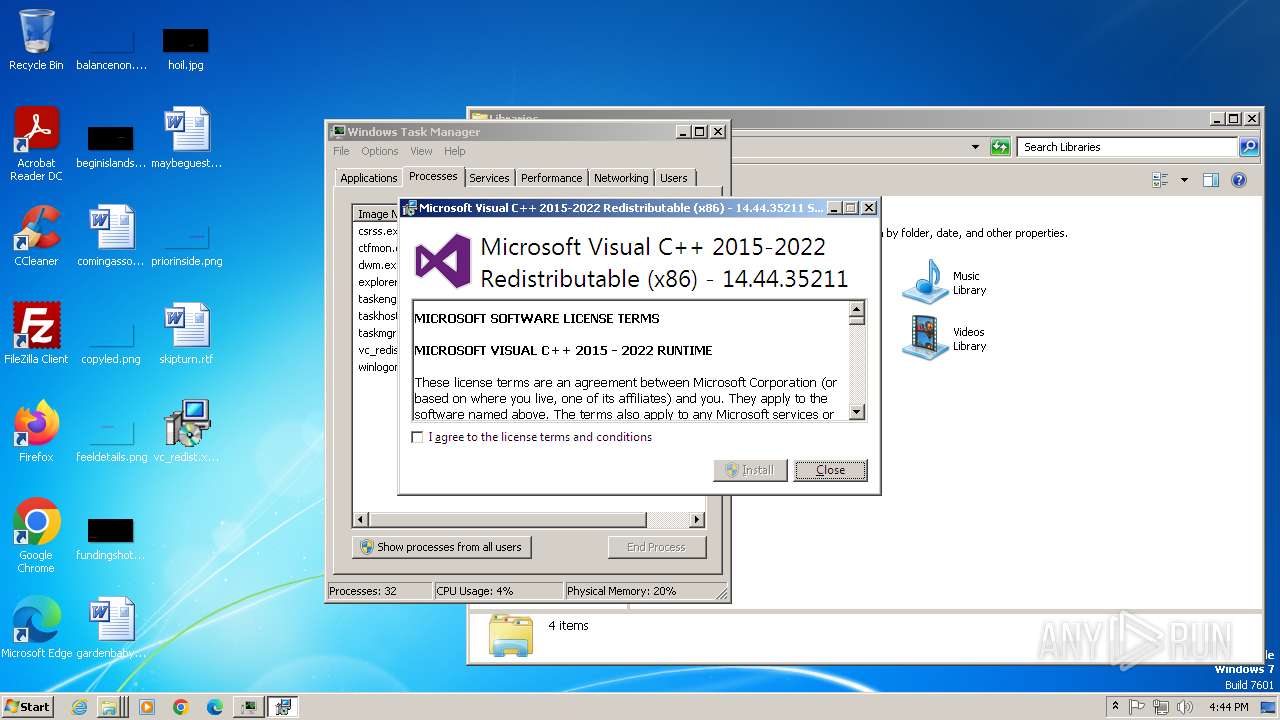
Task: Expand hidden system tray icons arrow
Action: [x=1115, y=707]
